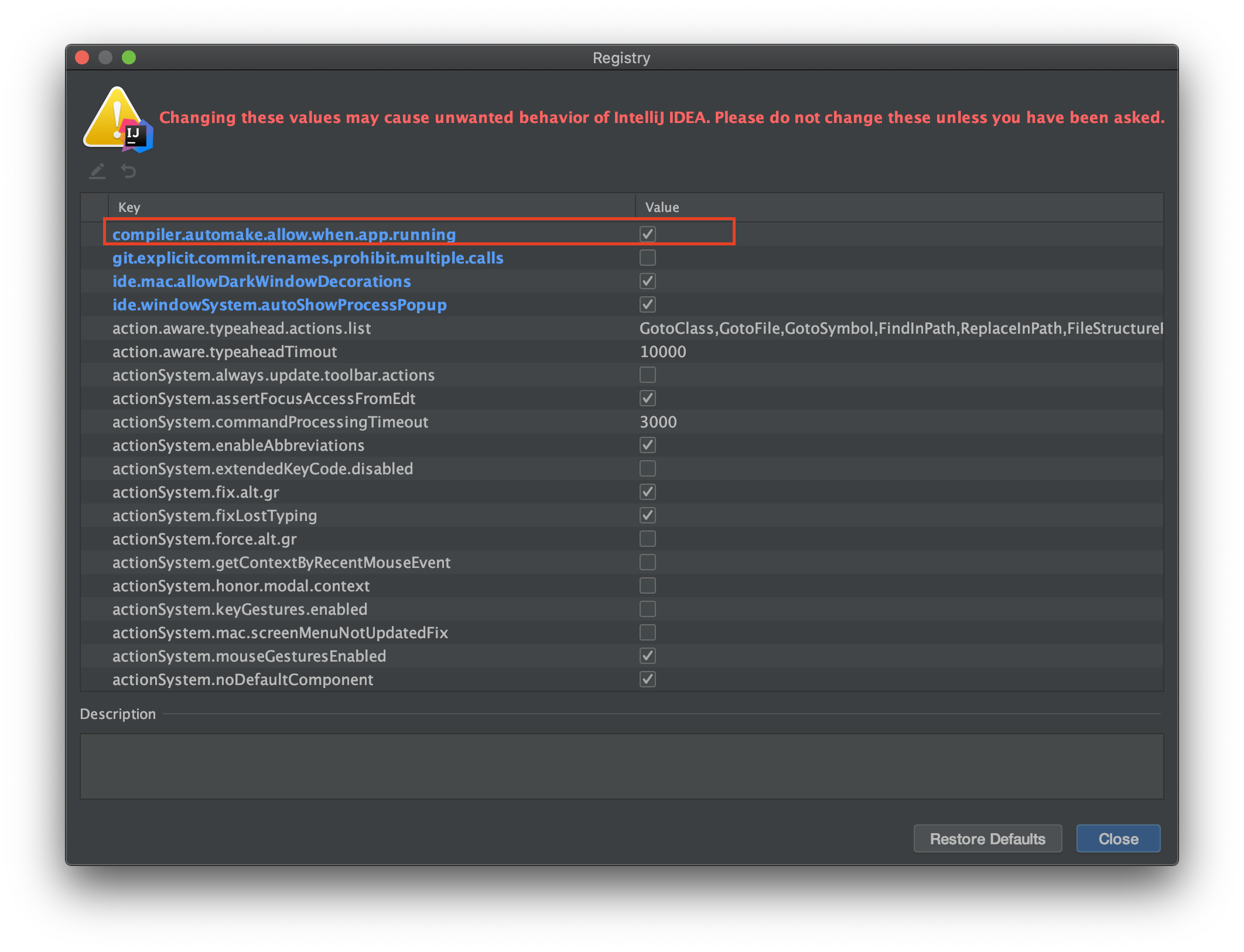Click the Close button
This screenshot has height=952, width=1244.
[x=1117, y=838]
